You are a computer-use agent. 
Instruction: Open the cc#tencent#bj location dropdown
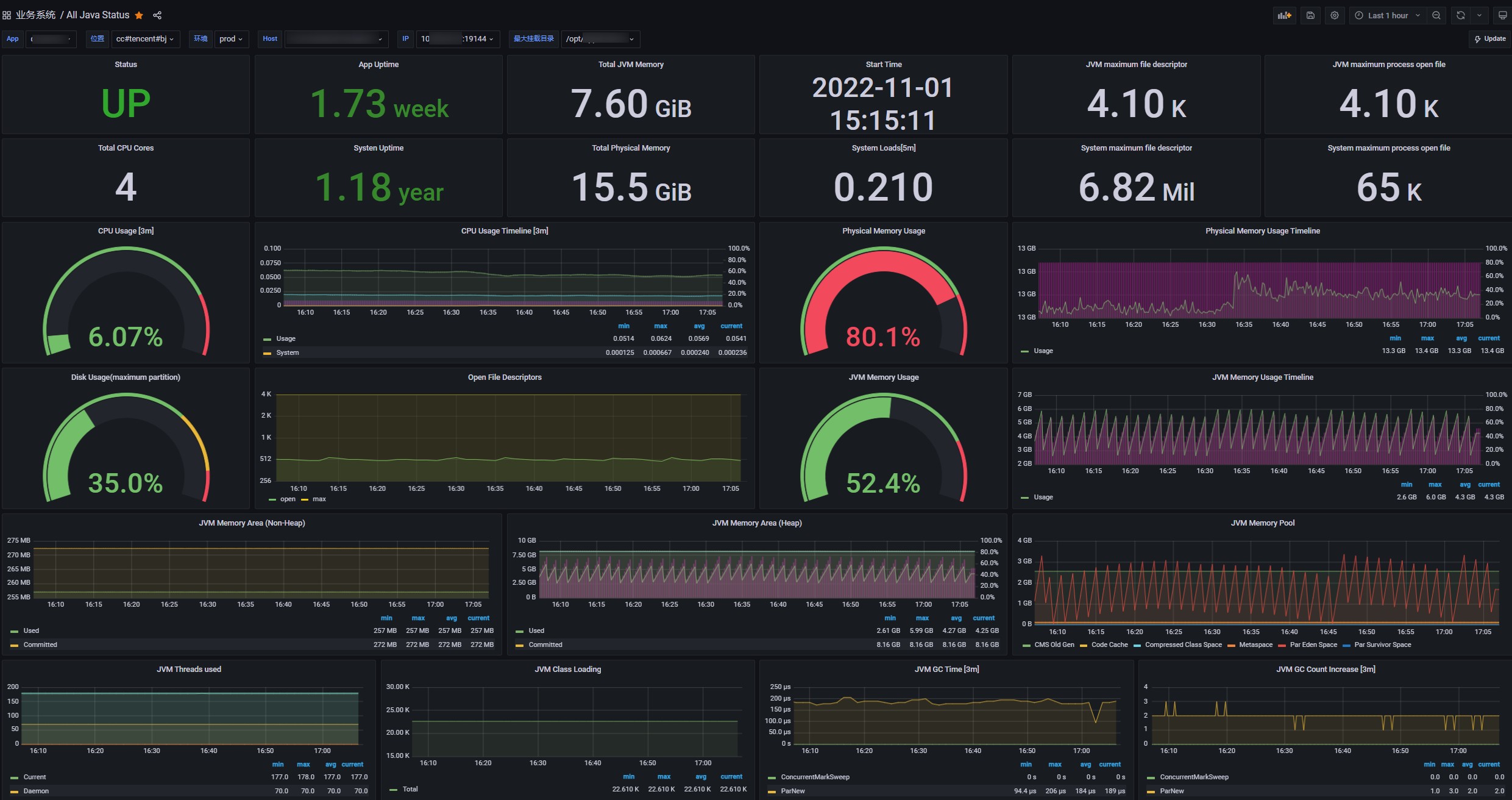click(x=145, y=39)
